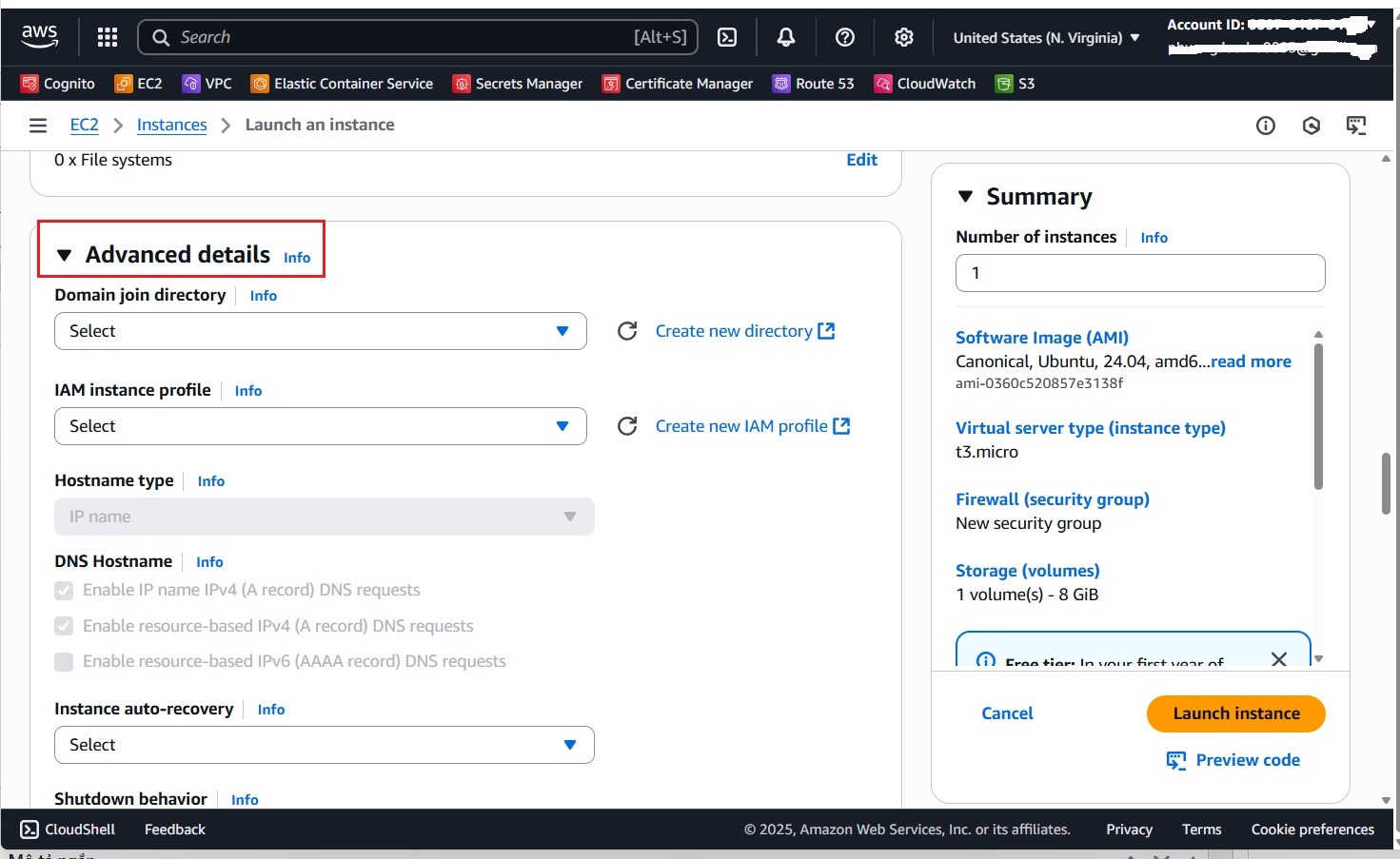This screenshot has height=859, width=1400.
Task: Click the Launch instance button
Action: [1234, 713]
